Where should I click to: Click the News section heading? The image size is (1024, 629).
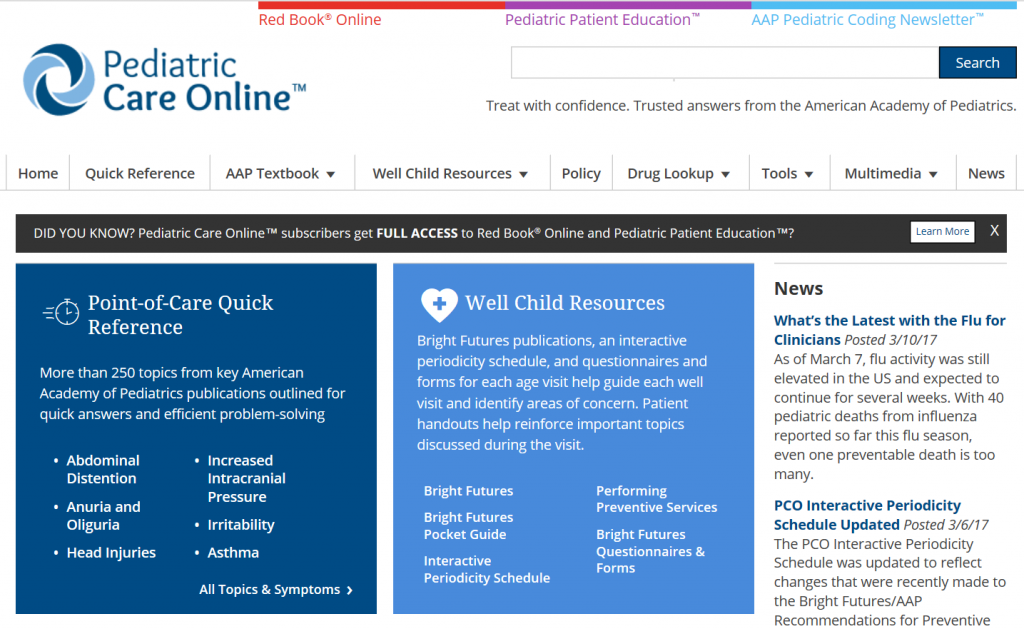point(798,288)
